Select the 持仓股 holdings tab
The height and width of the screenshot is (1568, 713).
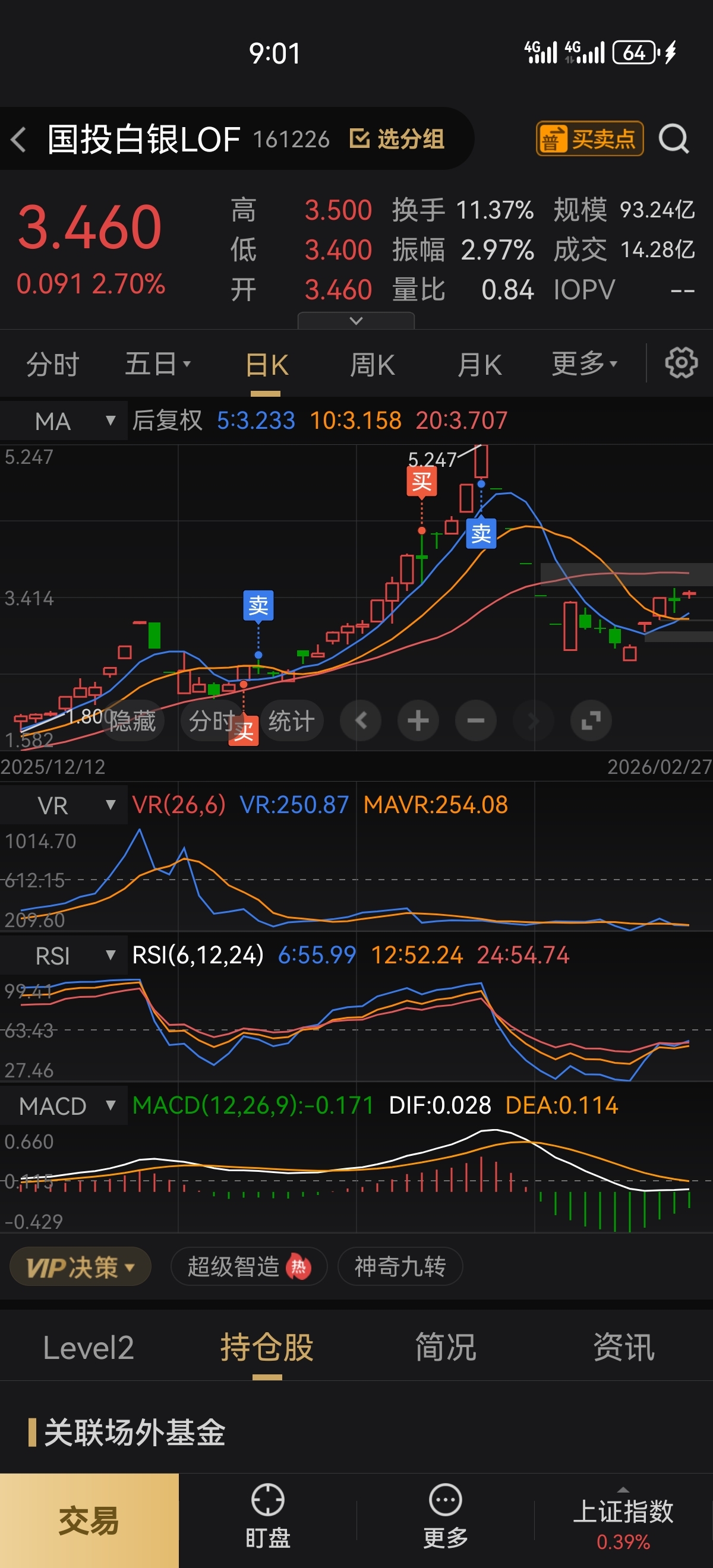[x=267, y=1348]
